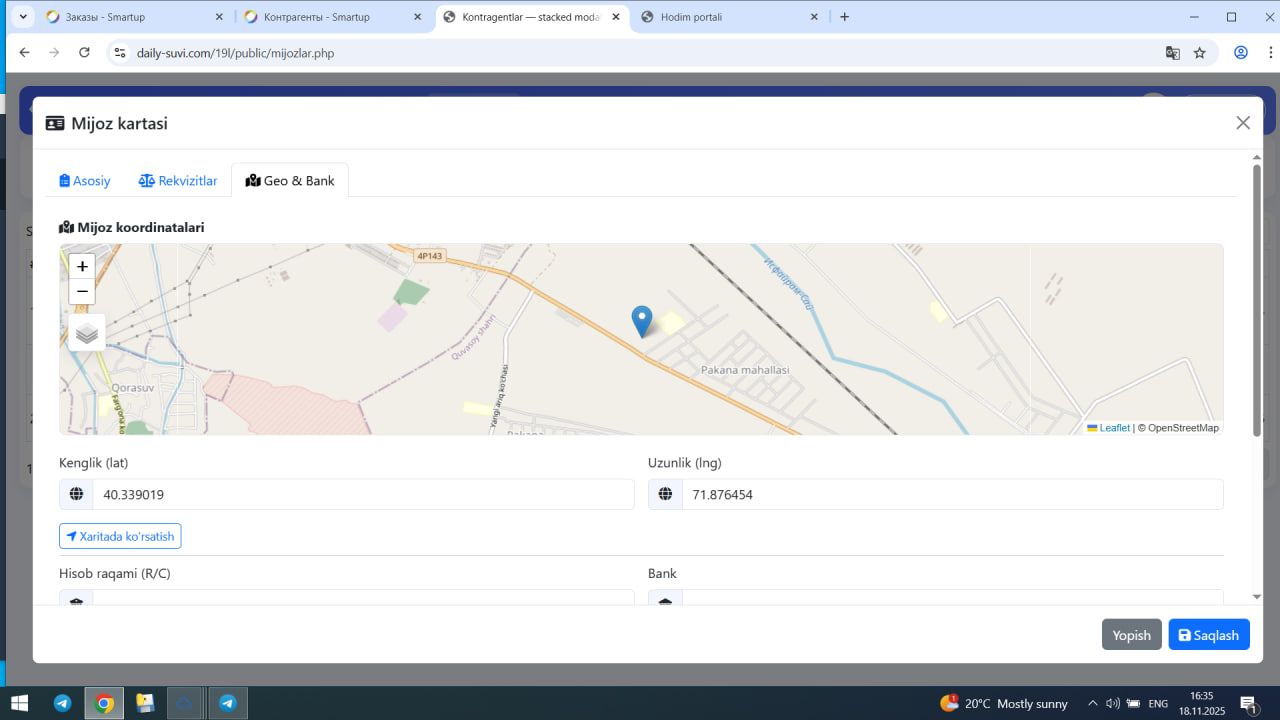
Task: Open the weather widget showing 20°C
Action: (x=1004, y=703)
